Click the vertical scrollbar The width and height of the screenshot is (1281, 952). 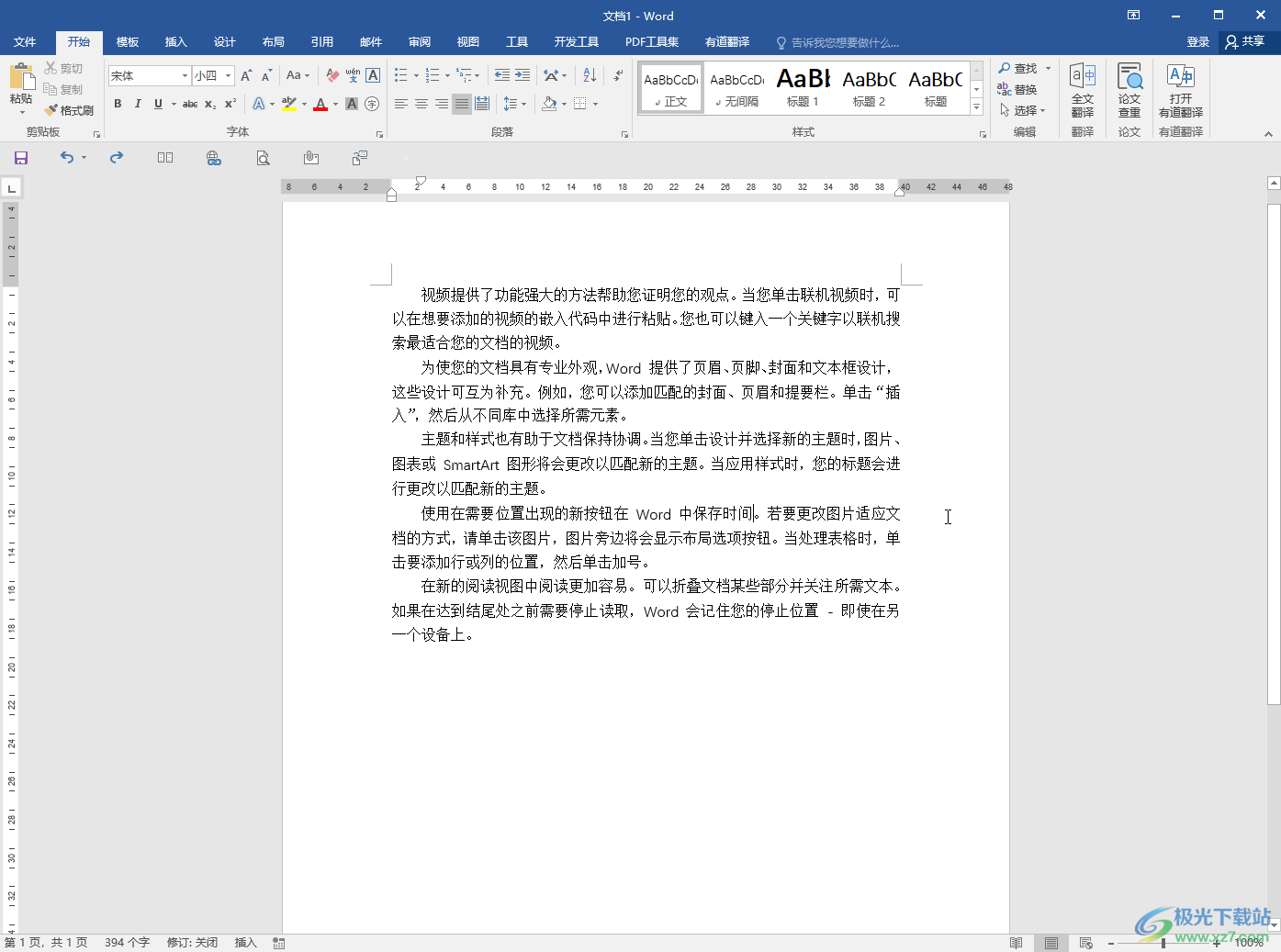[1274, 454]
